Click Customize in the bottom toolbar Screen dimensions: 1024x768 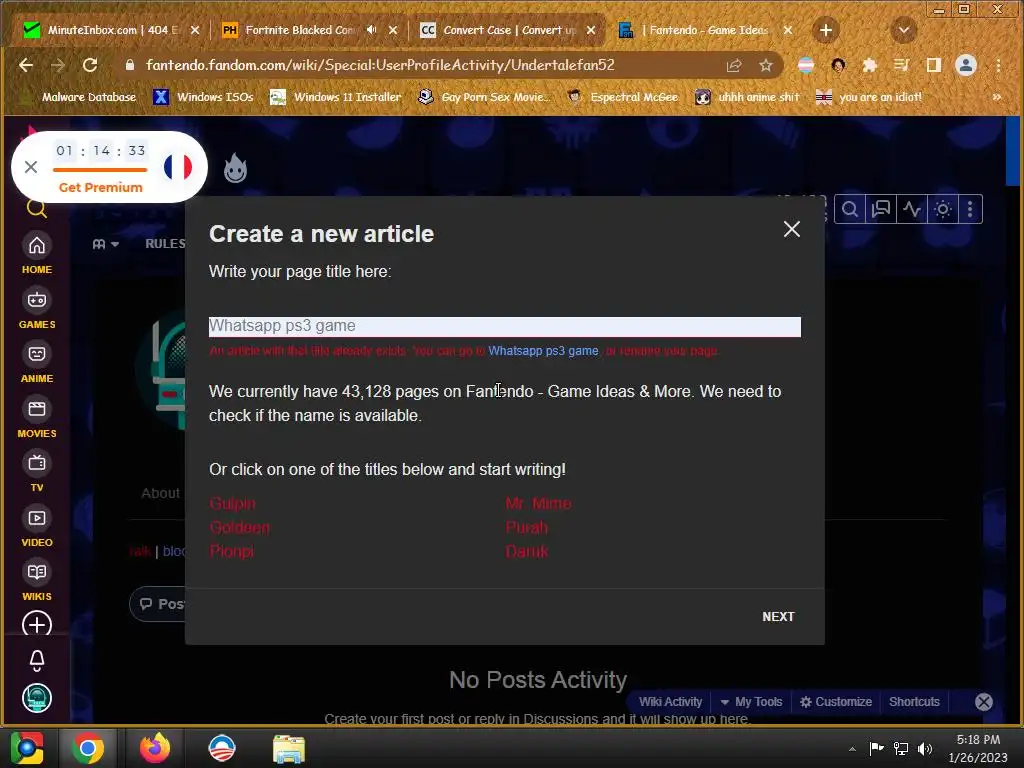tap(836, 702)
